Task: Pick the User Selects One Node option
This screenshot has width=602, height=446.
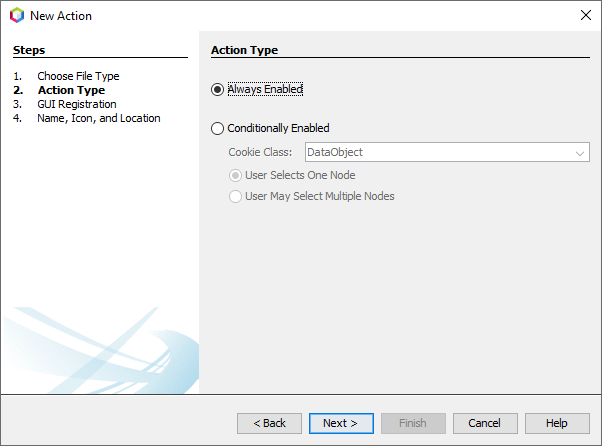Action: point(235,175)
